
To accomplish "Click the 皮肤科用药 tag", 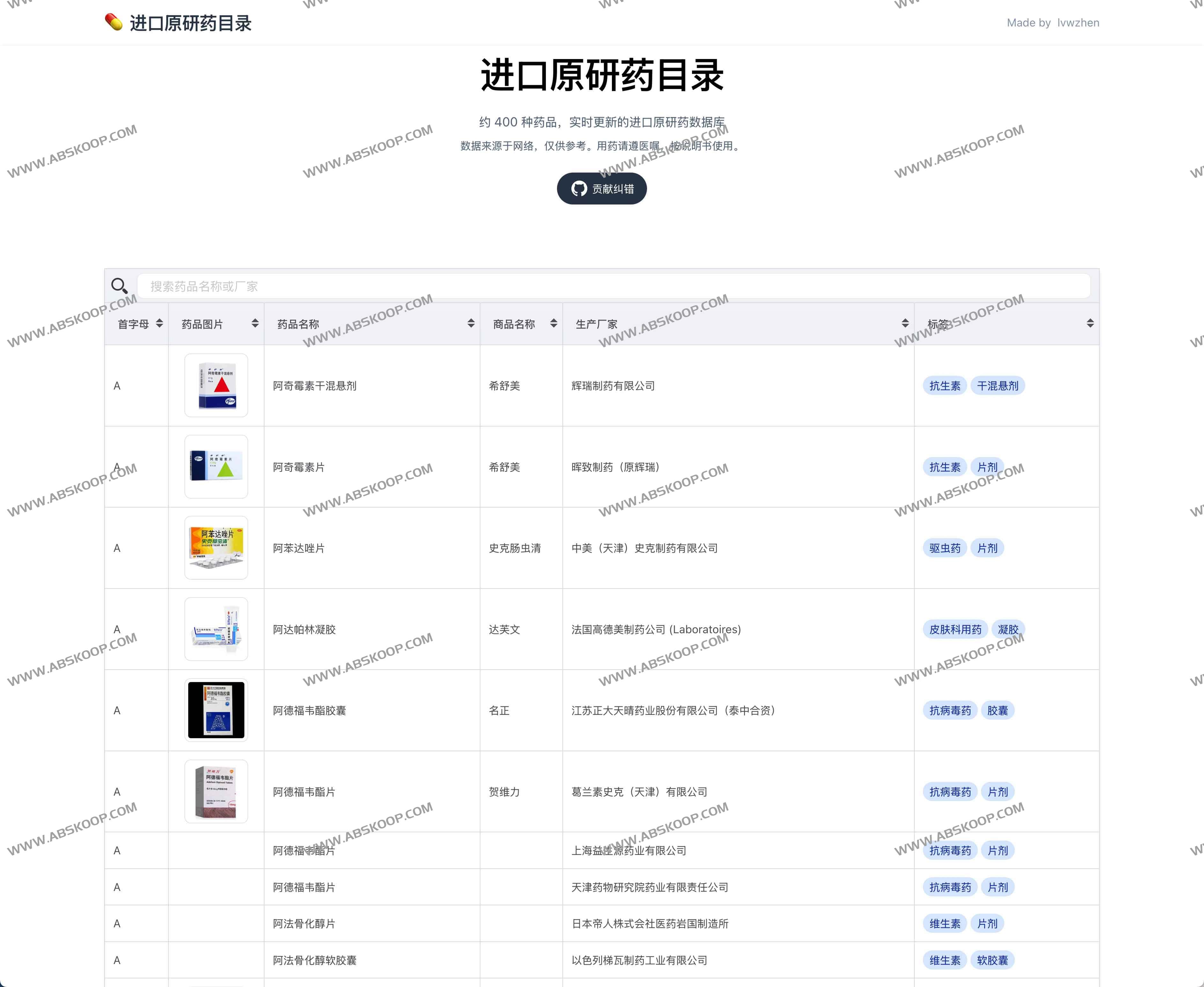I will pyautogui.click(x=955, y=629).
